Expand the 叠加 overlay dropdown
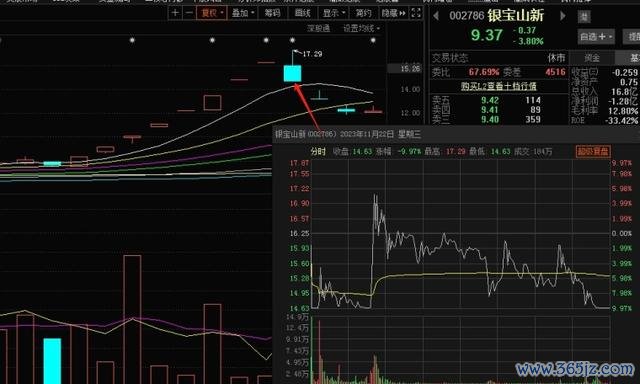Viewport: 640px width, 384px height. click(x=243, y=13)
